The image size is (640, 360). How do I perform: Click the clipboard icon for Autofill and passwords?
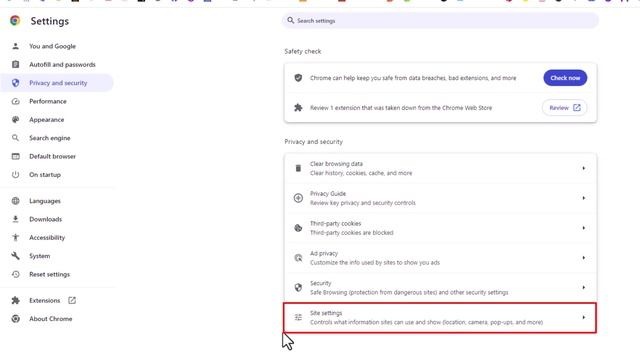click(16, 64)
